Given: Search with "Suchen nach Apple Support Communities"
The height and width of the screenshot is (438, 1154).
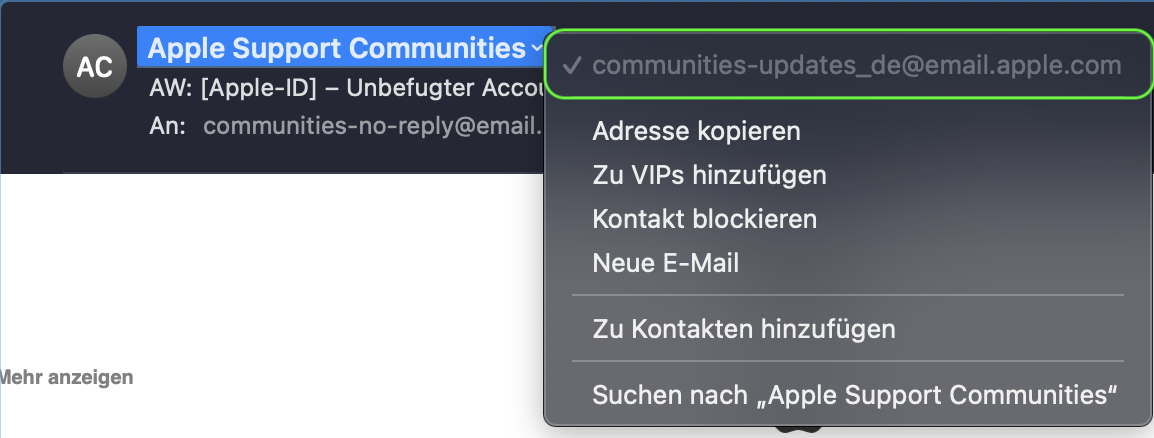Looking at the screenshot, I should pyautogui.click(x=854, y=394).
